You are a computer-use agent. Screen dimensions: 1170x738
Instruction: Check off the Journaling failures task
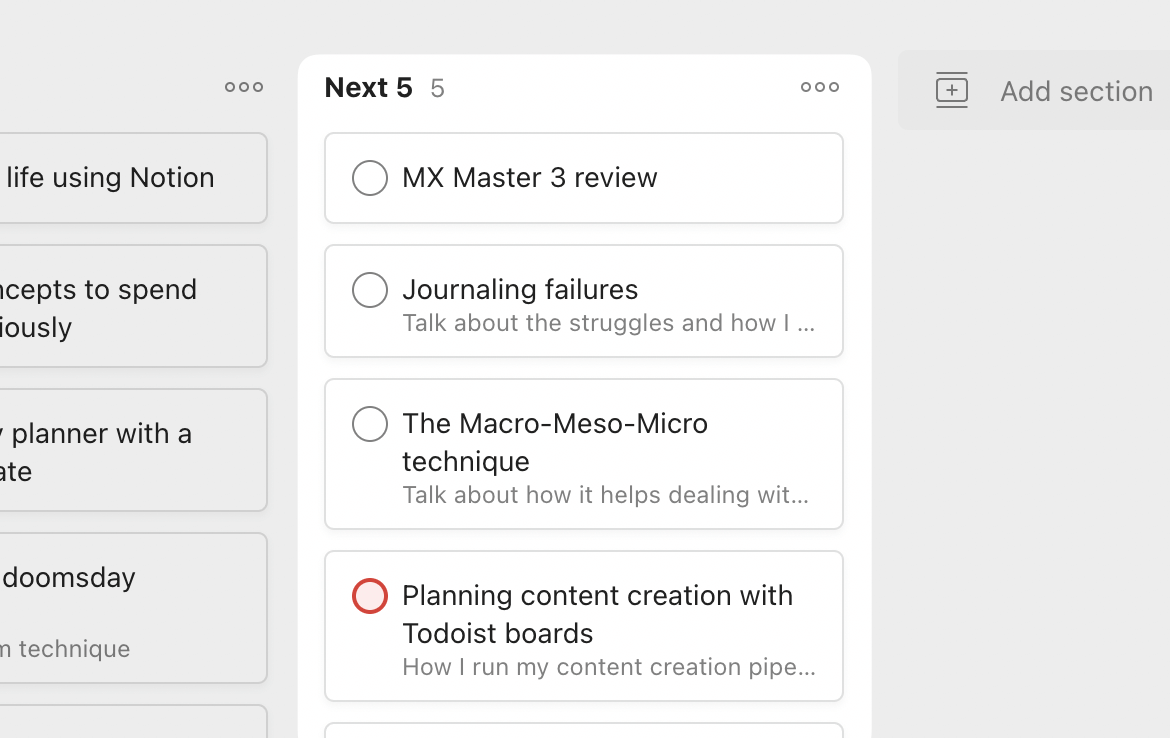click(370, 290)
